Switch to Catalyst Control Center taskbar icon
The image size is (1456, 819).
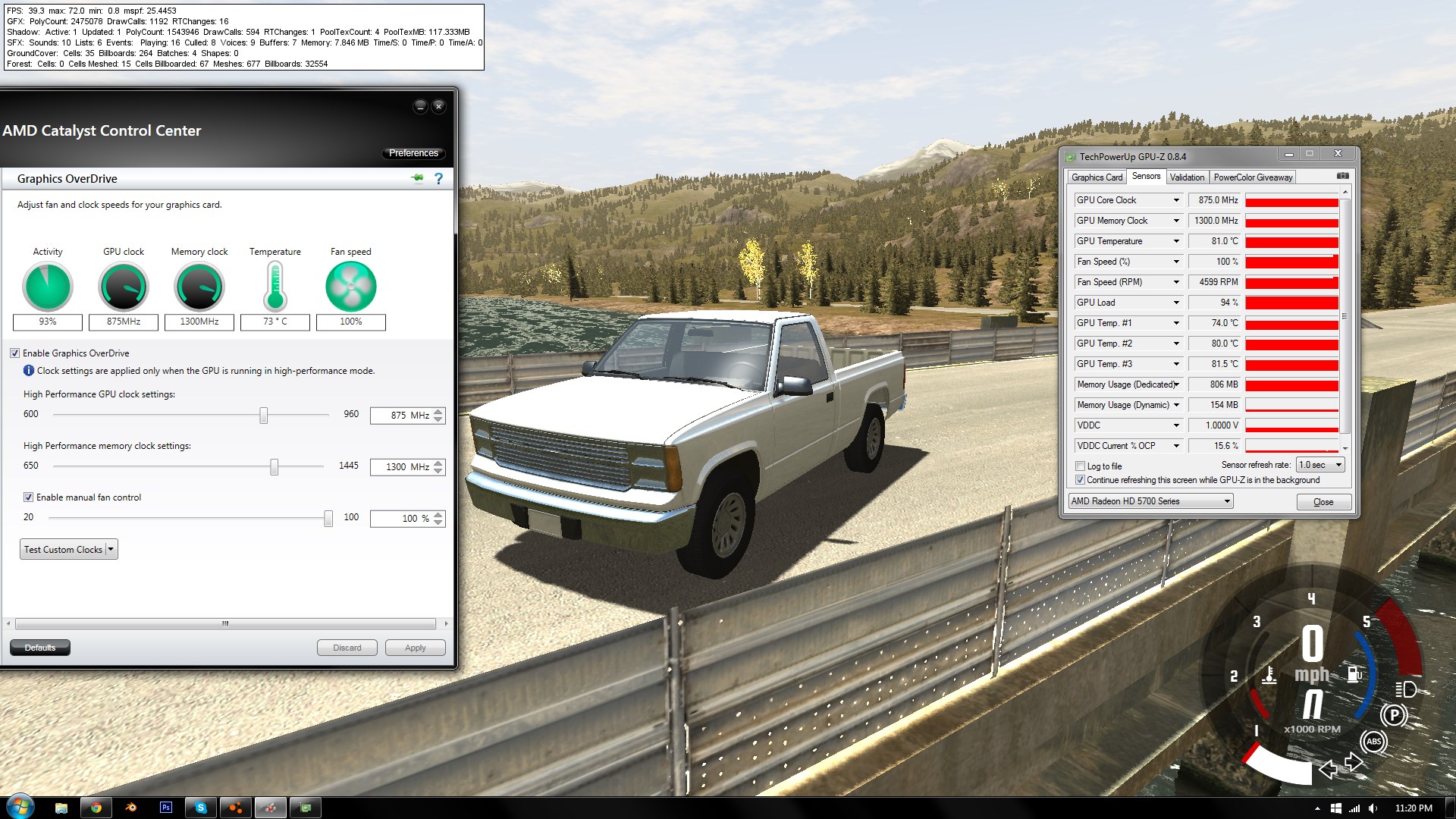271,808
